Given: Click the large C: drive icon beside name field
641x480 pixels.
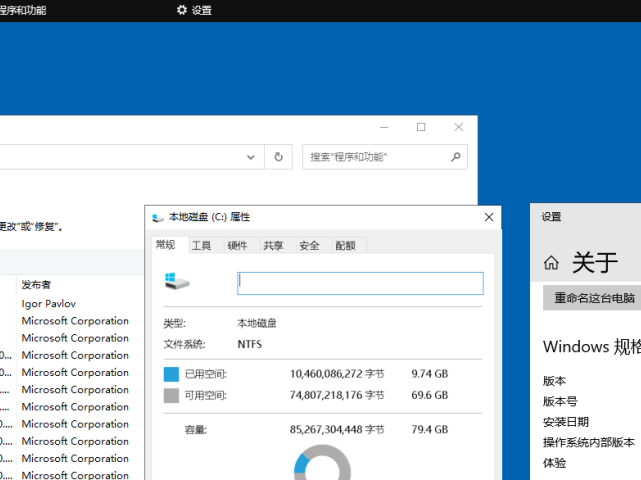Looking at the screenshot, I should click(177, 283).
